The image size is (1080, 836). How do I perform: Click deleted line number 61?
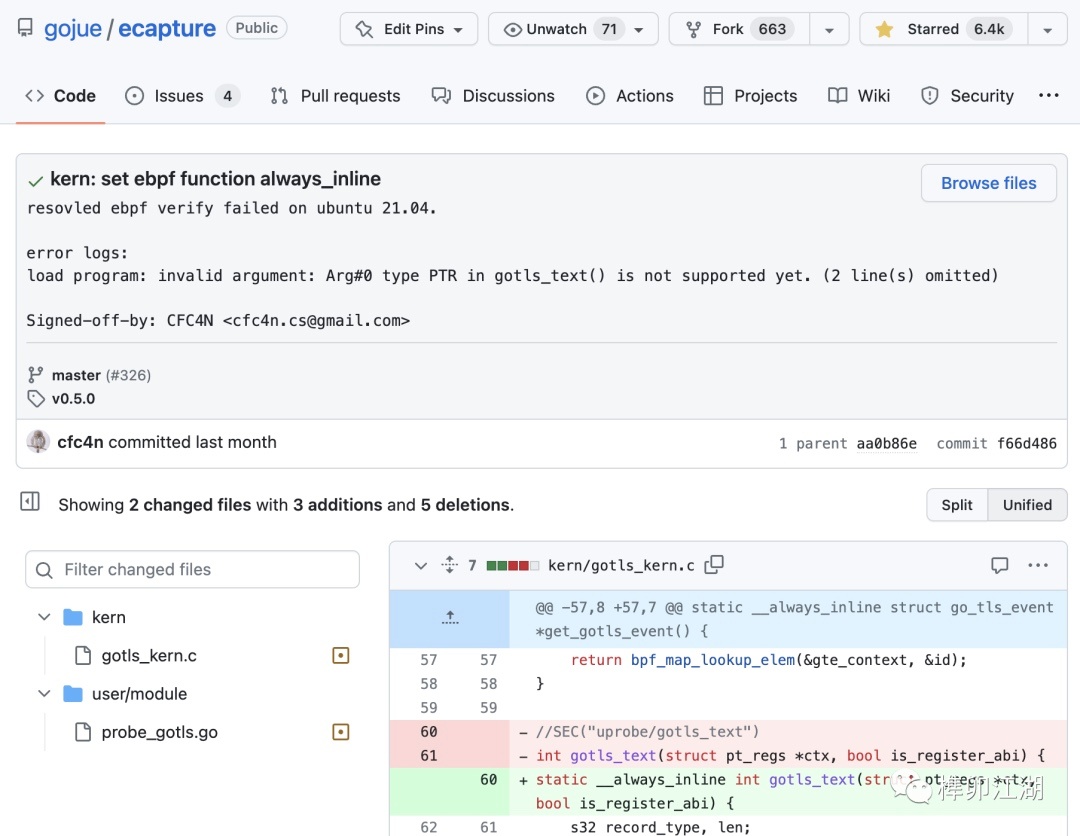(428, 755)
